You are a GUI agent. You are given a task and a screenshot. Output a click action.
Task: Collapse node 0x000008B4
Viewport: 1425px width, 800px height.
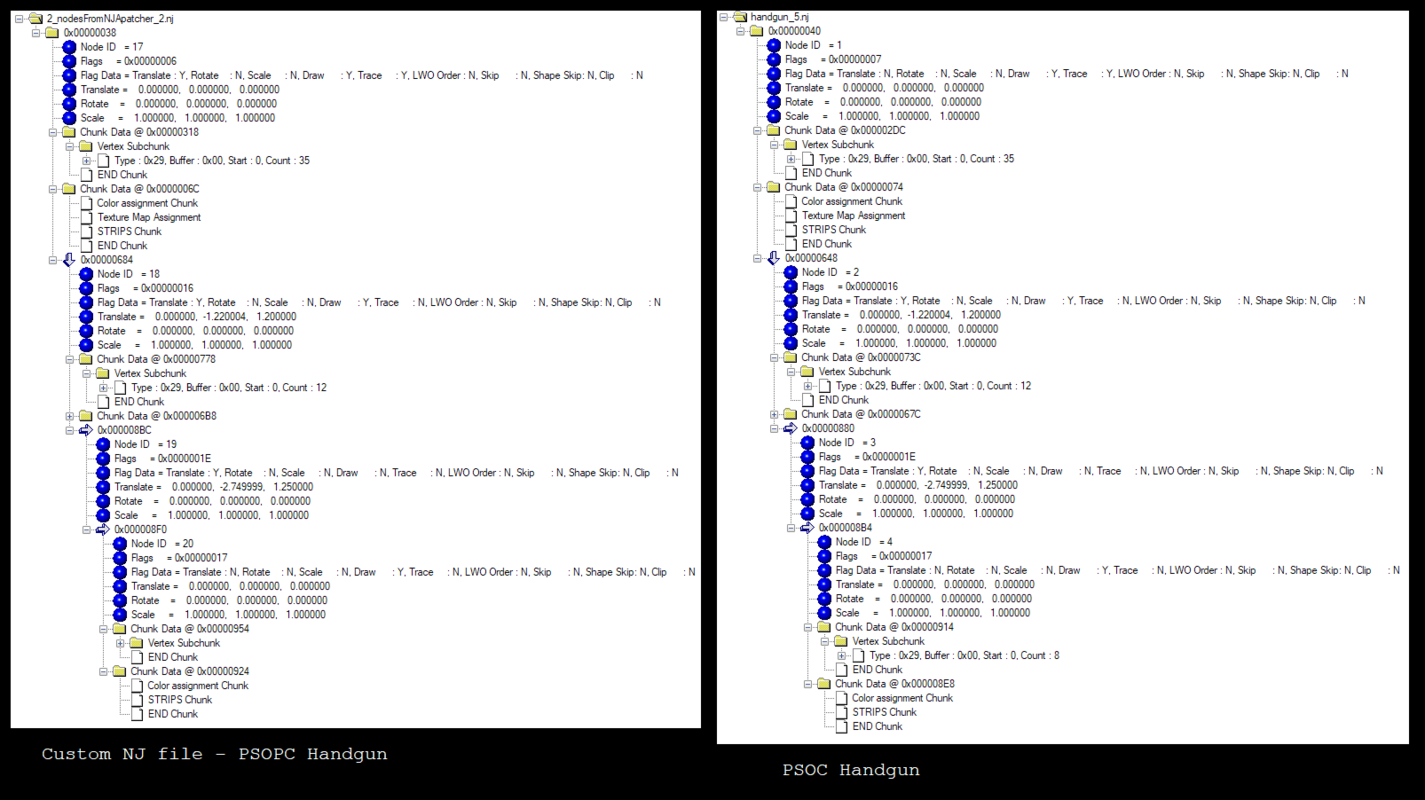coord(791,527)
